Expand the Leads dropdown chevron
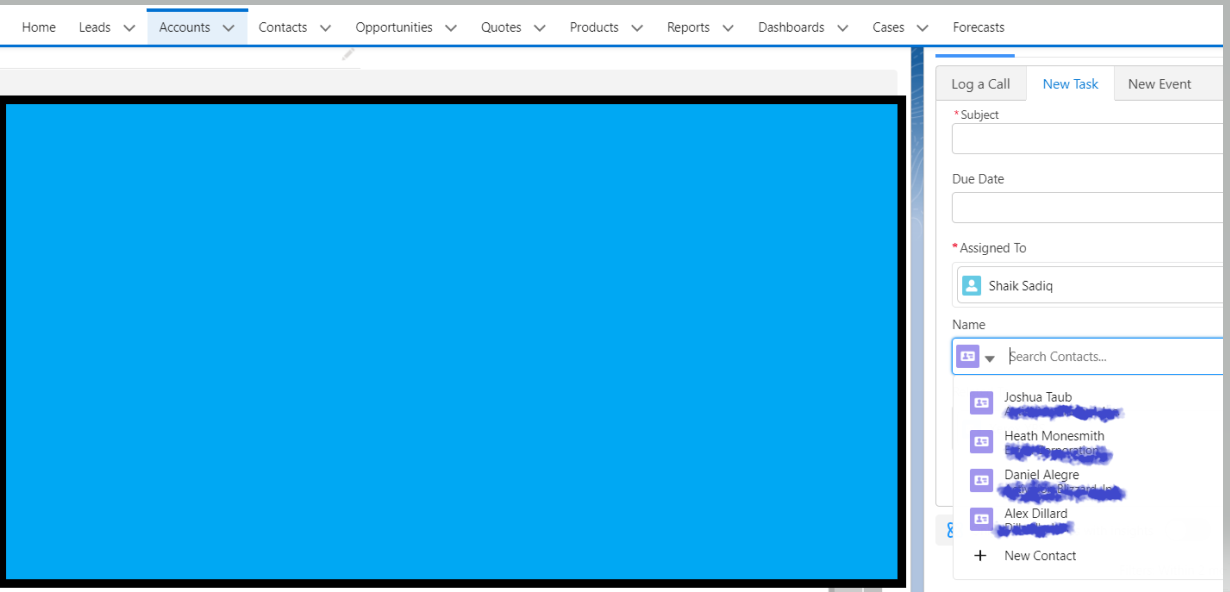Viewport: 1230px width, 592px height. (129, 28)
